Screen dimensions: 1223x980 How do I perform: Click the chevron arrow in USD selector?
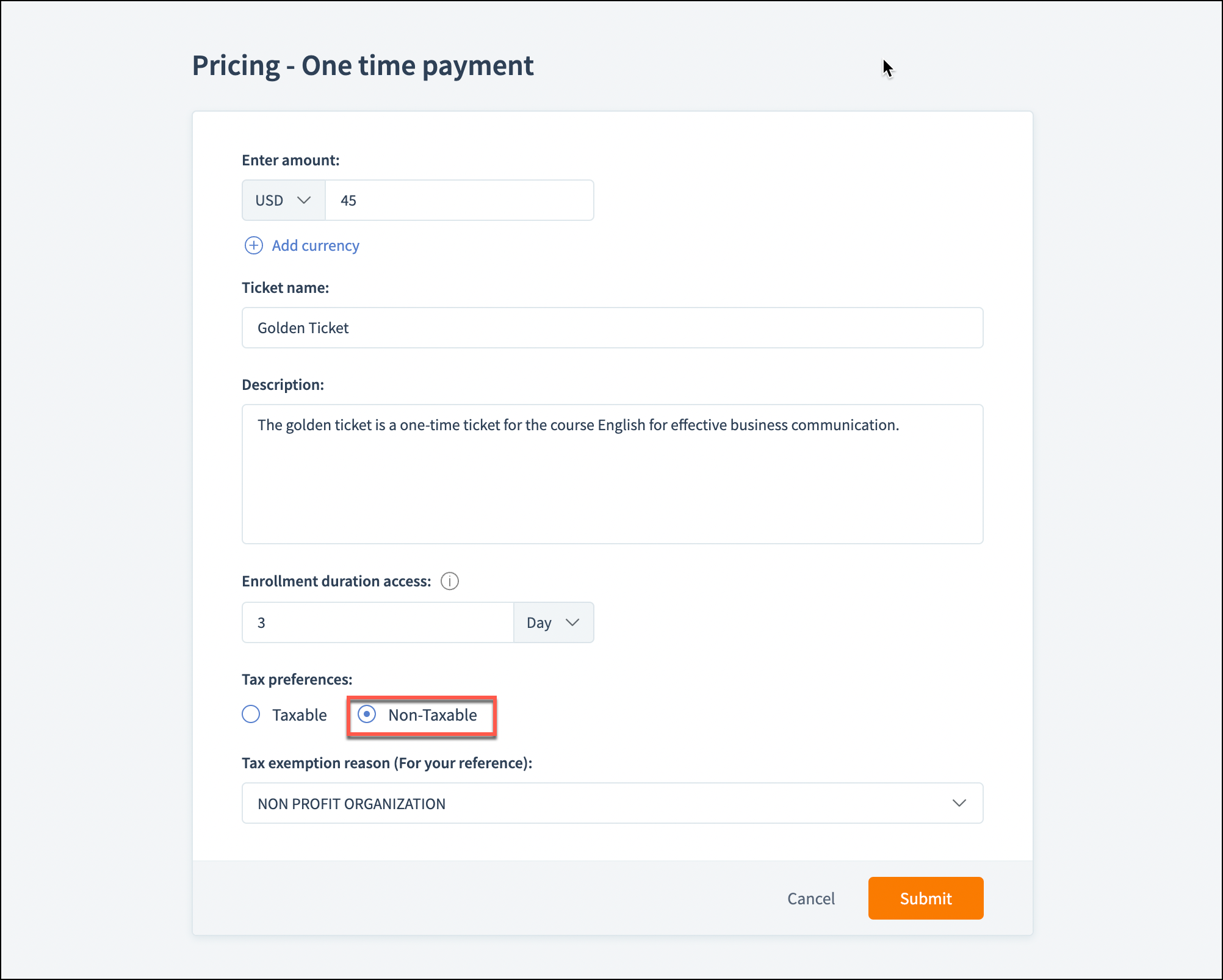[304, 200]
